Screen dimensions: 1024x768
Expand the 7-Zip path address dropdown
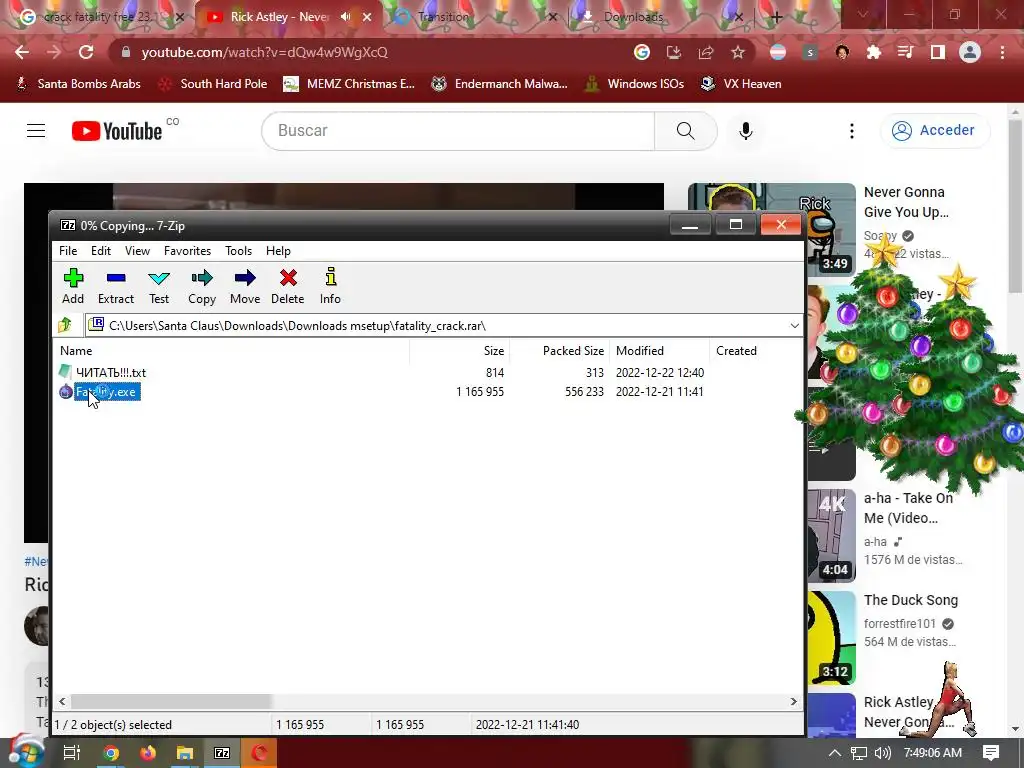click(x=794, y=325)
